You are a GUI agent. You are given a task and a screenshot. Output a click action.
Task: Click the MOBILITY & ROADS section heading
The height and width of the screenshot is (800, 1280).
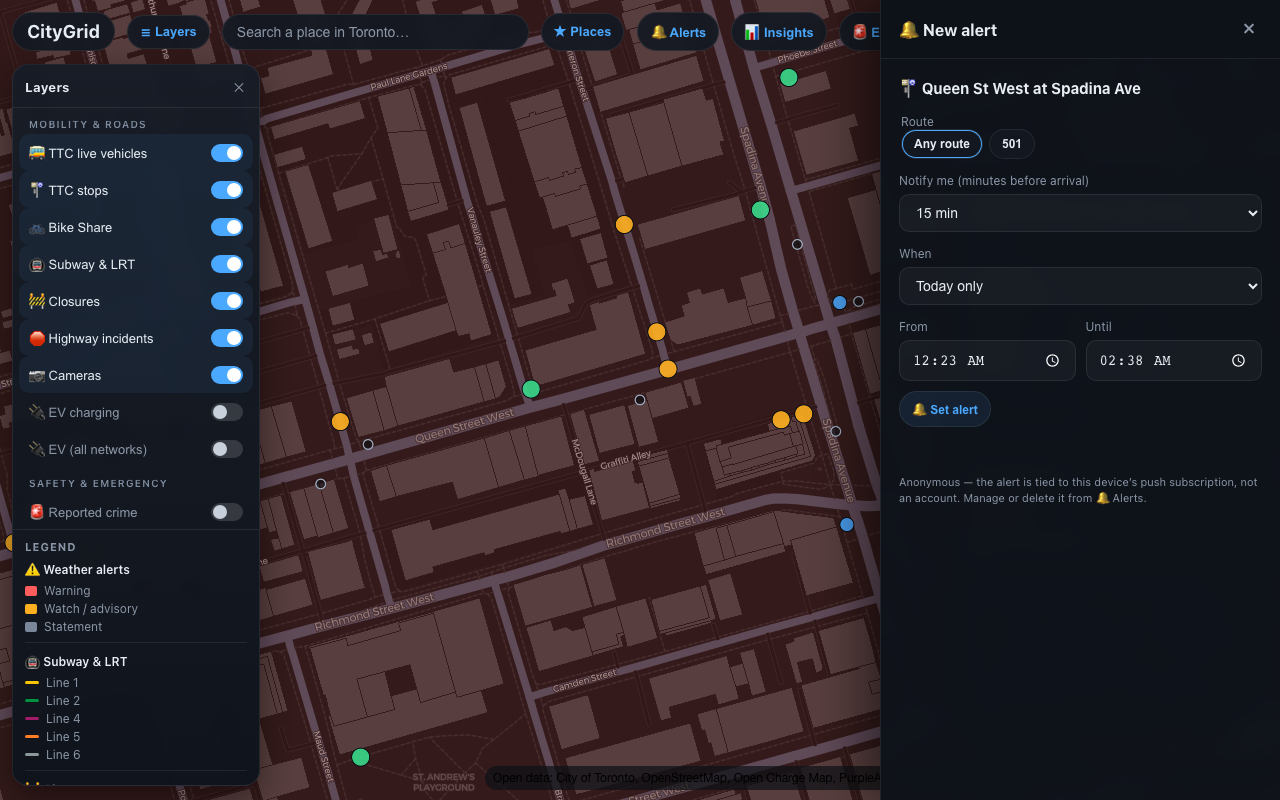(x=88, y=124)
